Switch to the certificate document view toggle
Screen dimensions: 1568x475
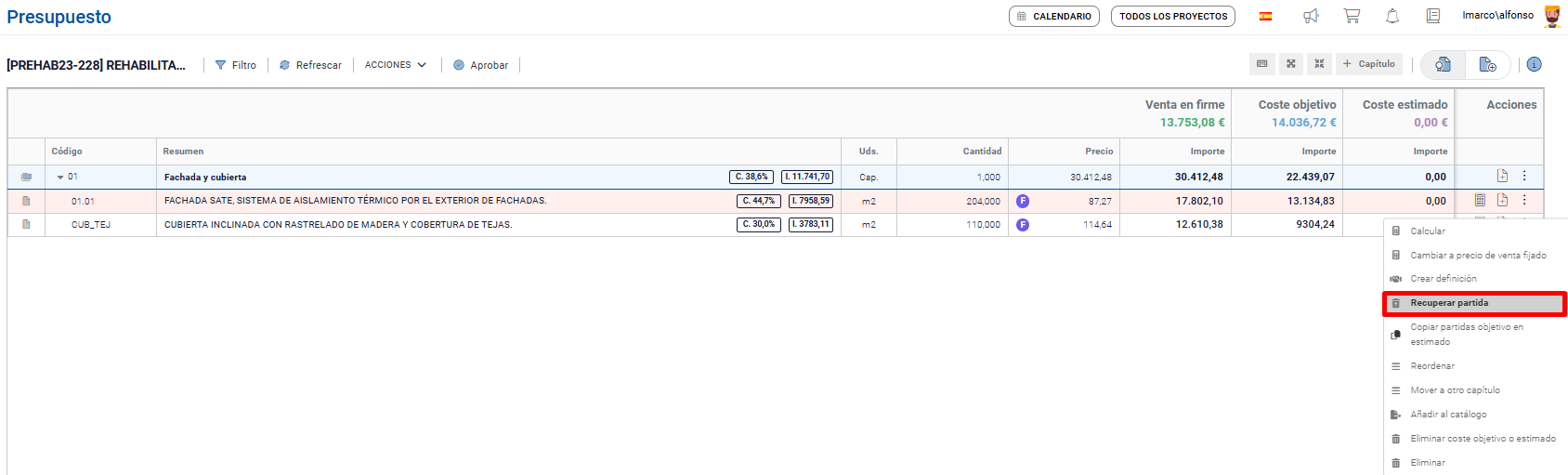(1443, 64)
